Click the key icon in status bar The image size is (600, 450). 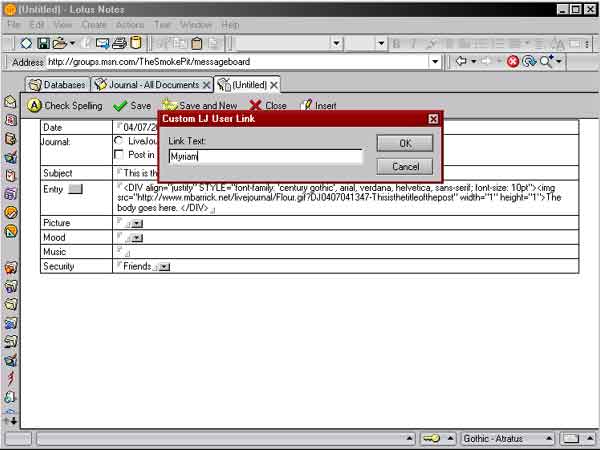click(x=431, y=439)
